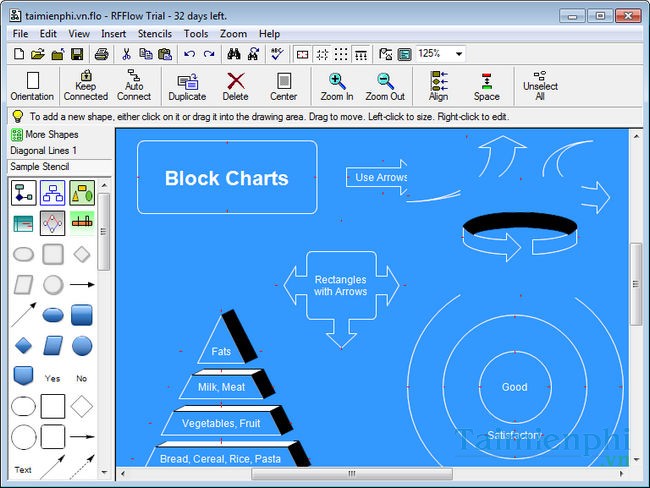Viewport: 650px width, 488px height.
Task: Click the Print icon in the toolbar
Action: (101, 54)
